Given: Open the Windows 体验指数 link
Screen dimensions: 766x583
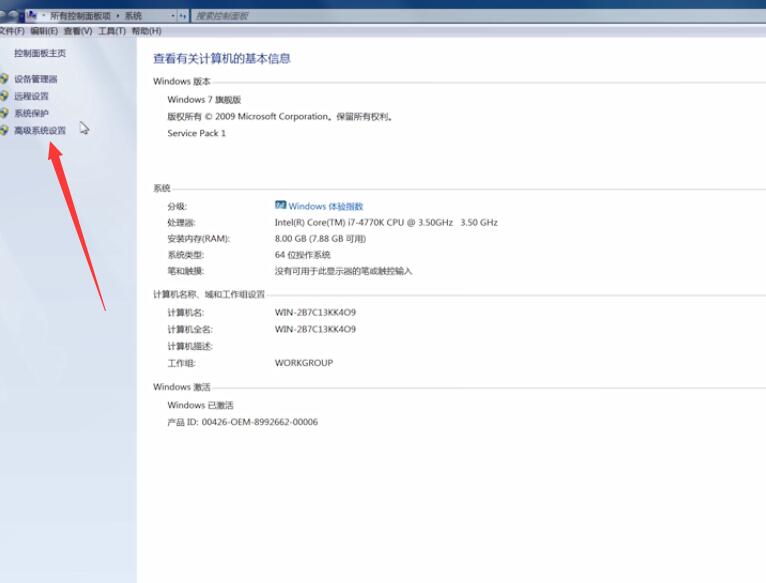Looking at the screenshot, I should click(x=326, y=206).
